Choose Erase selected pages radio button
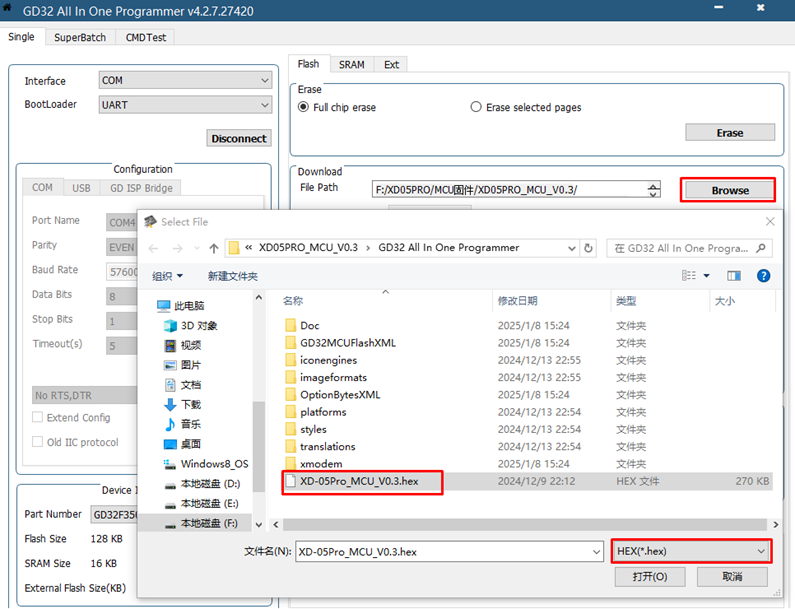This screenshot has width=795, height=609. tap(476, 107)
